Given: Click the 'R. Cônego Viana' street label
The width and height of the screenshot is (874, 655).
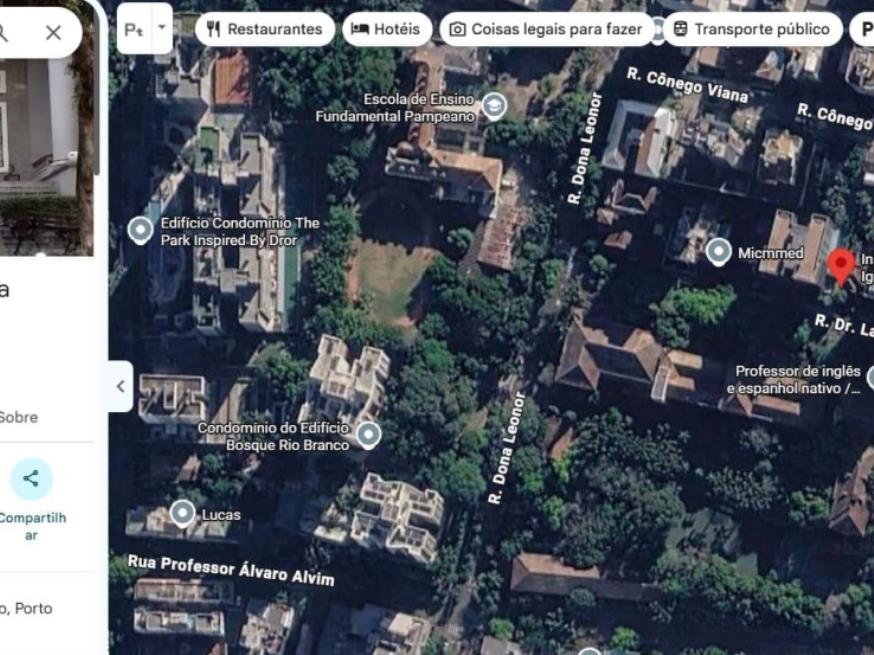Looking at the screenshot, I should click(687, 85).
